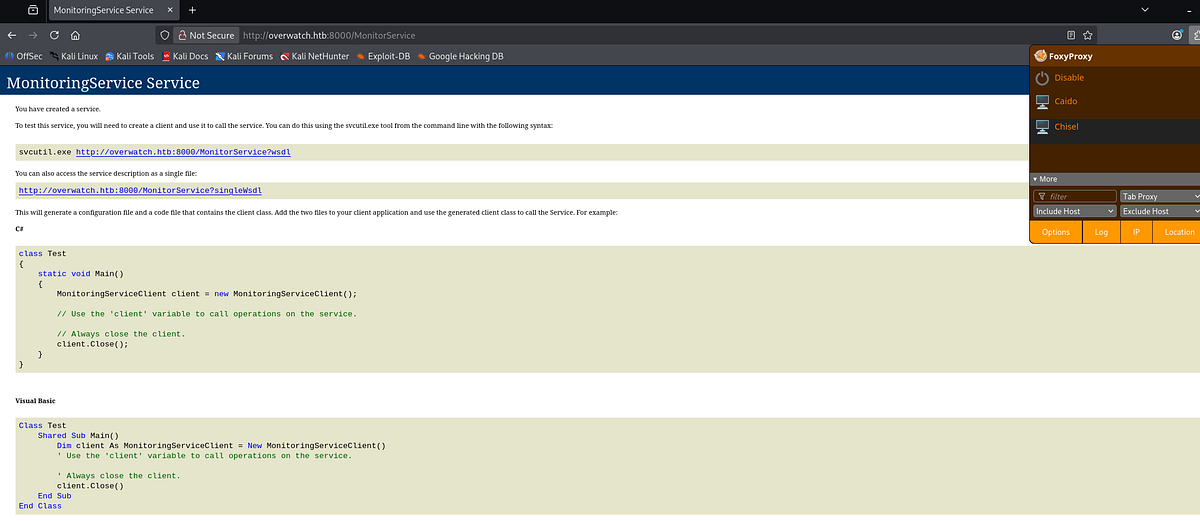Viewport: 1200px width, 521px height.
Task: Open the Kali Docs bookmark
Action: (x=184, y=56)
